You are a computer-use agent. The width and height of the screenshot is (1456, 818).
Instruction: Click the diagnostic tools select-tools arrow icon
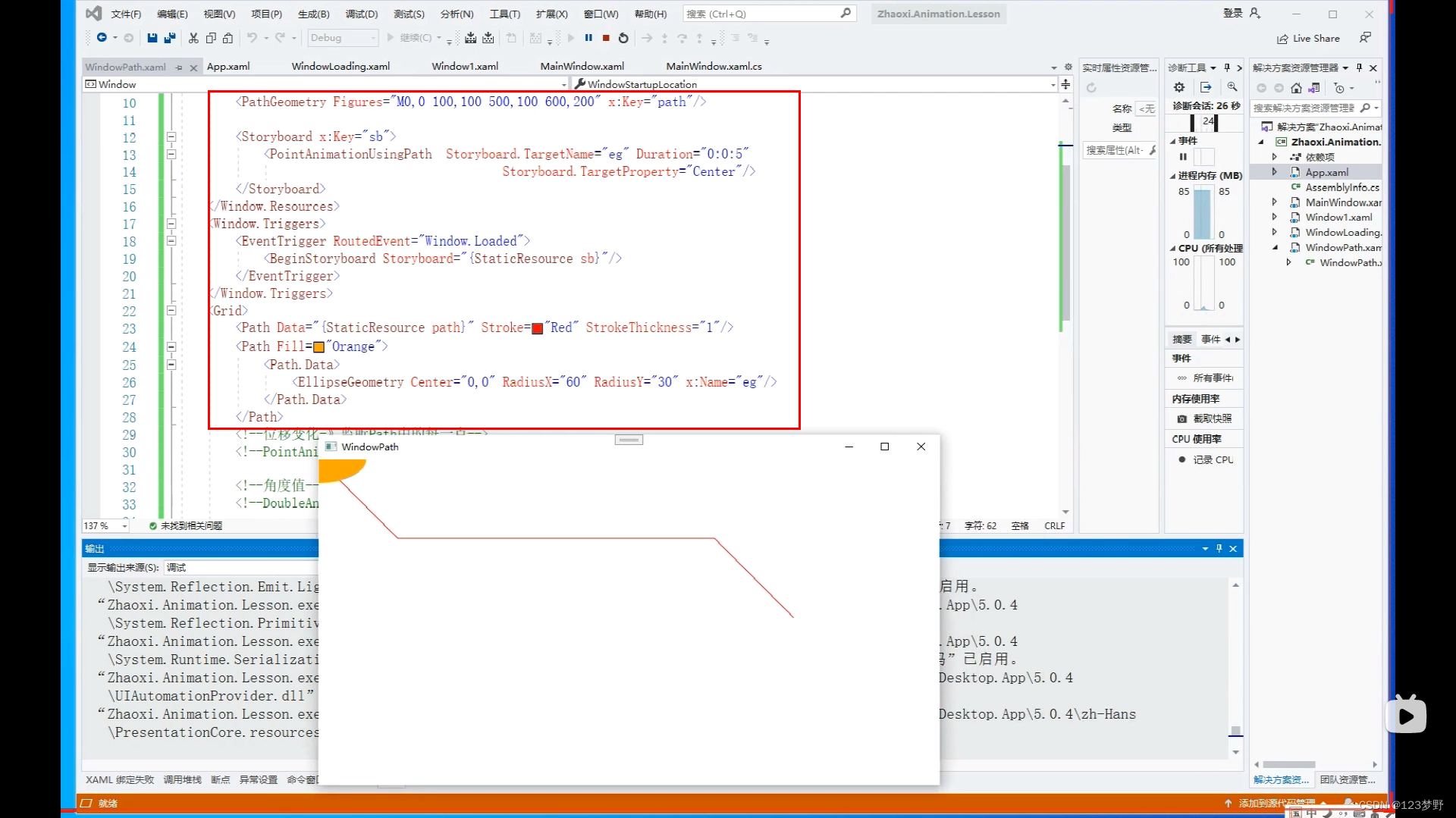1206,87
